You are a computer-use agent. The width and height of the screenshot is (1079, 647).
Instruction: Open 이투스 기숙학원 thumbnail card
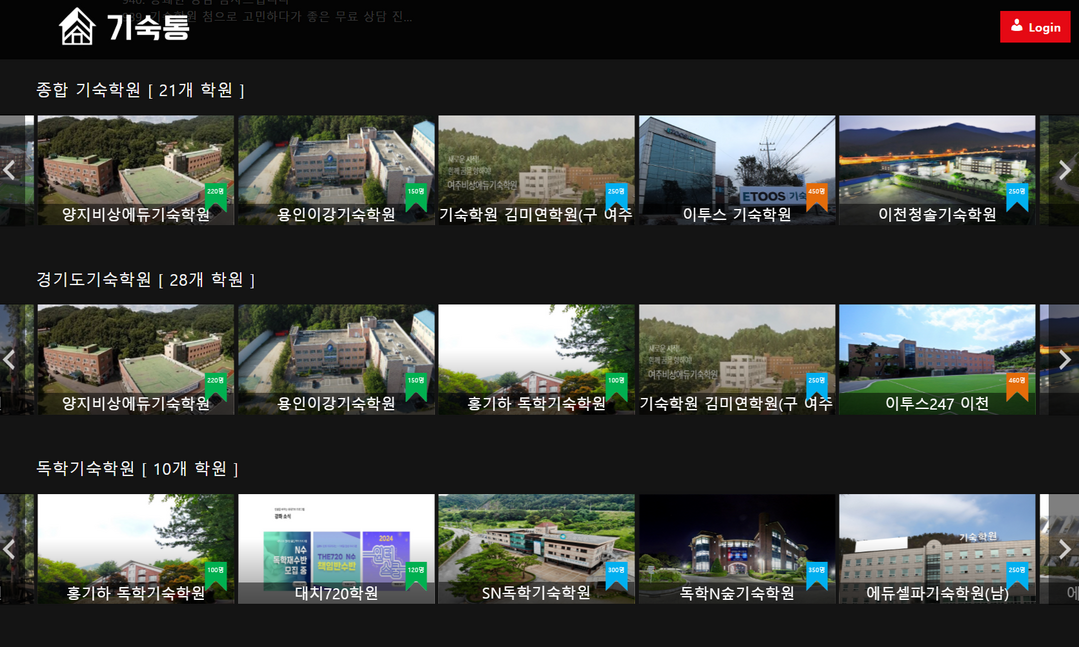(x=736, y=169)
